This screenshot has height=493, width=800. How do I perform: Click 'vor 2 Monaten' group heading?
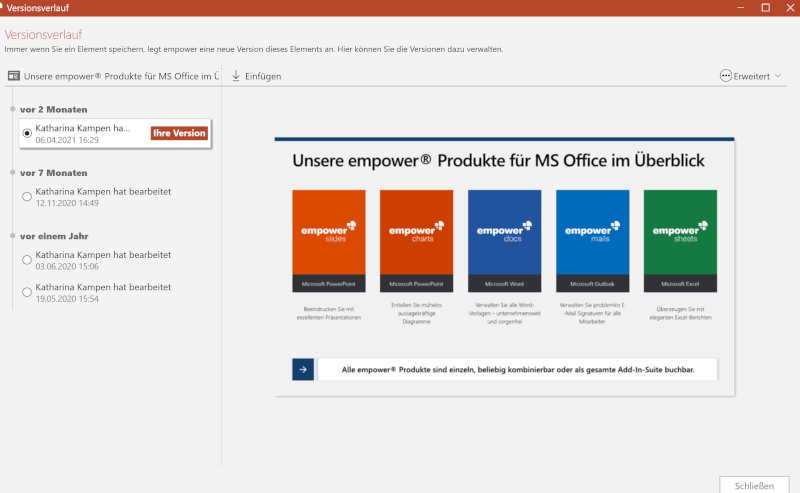pyautogui.click(x=54, y=110)
